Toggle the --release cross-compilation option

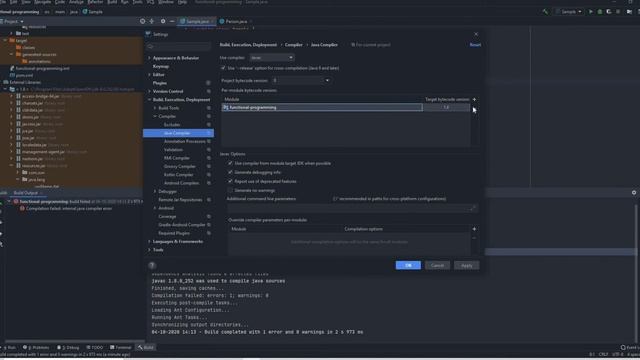223,68
